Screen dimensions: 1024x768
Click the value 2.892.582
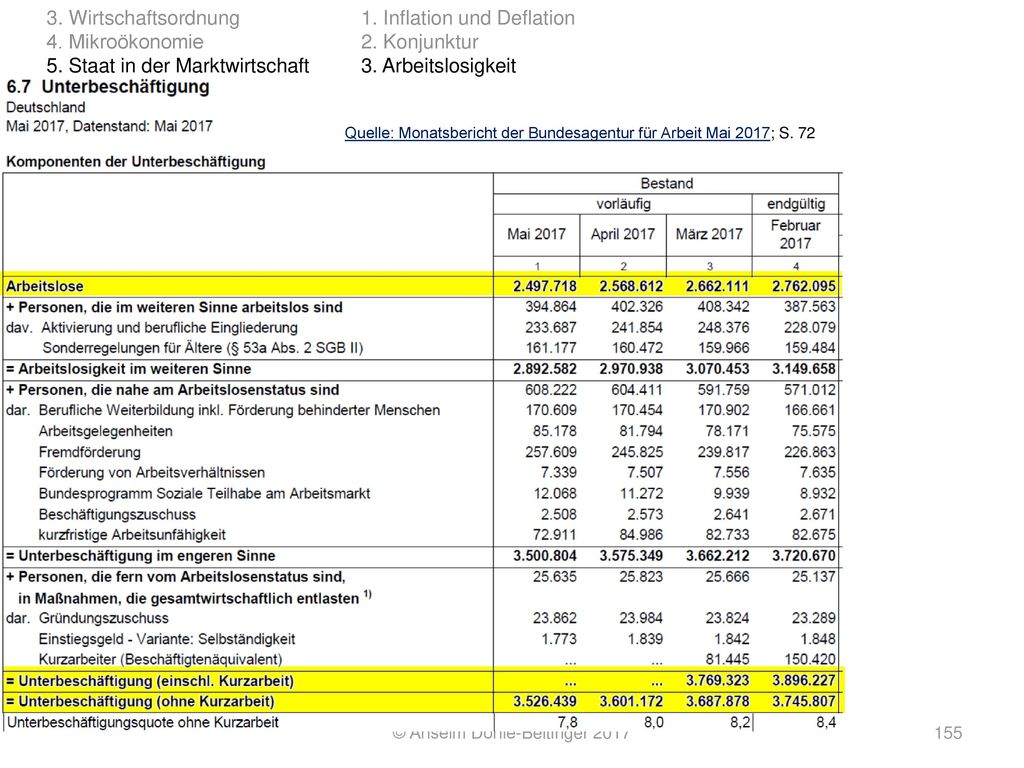[545, 369]
